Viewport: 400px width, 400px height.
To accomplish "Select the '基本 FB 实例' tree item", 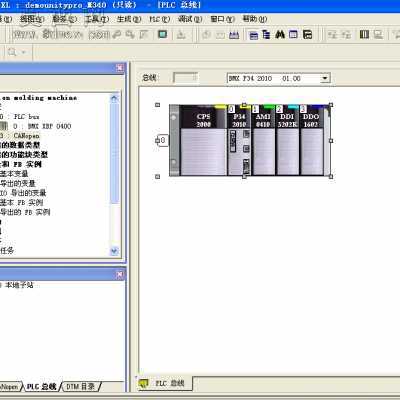I will (21, 202).
